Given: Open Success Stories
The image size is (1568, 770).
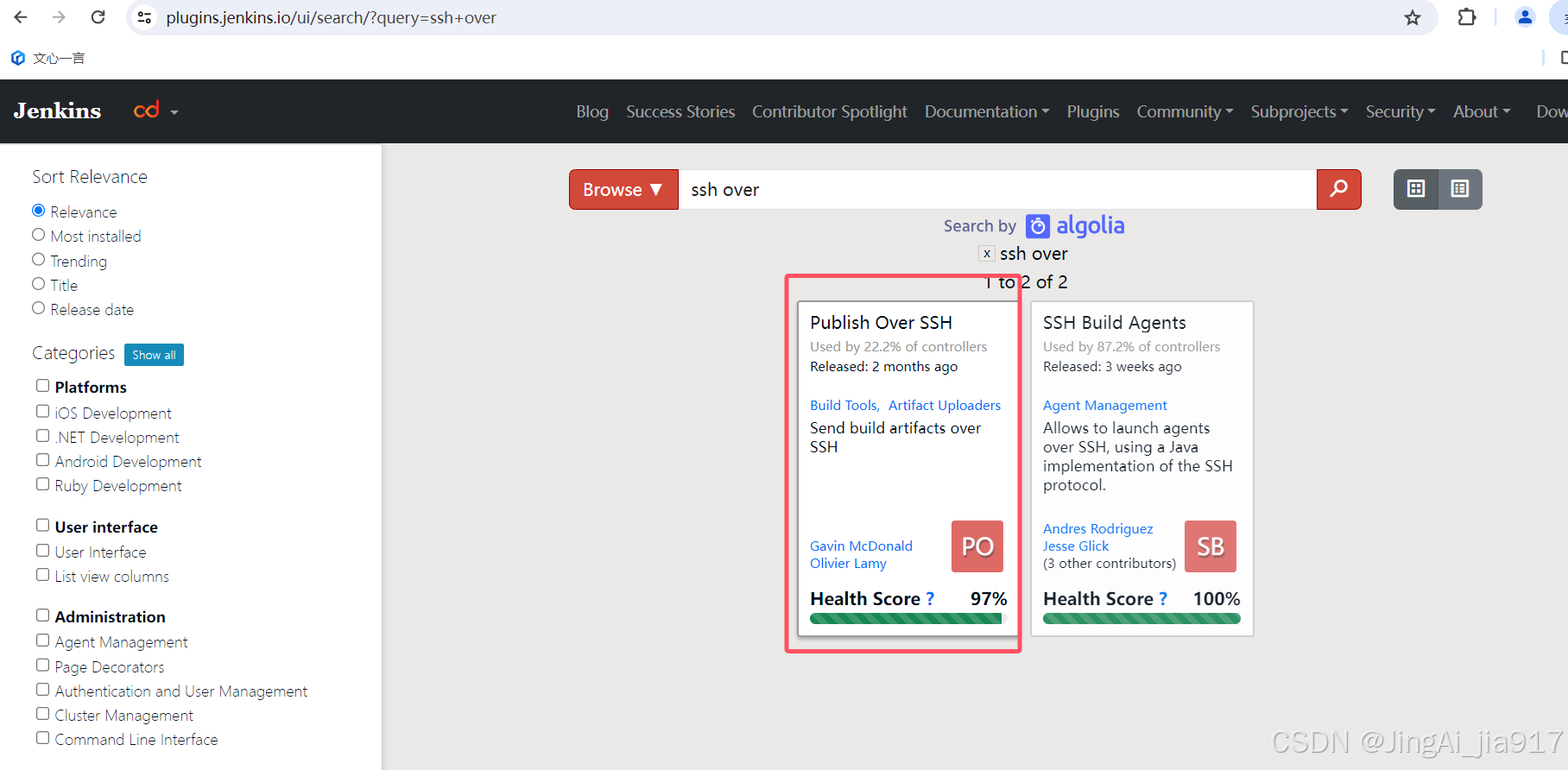Looking at the screenshot, I should pos(680,111).
